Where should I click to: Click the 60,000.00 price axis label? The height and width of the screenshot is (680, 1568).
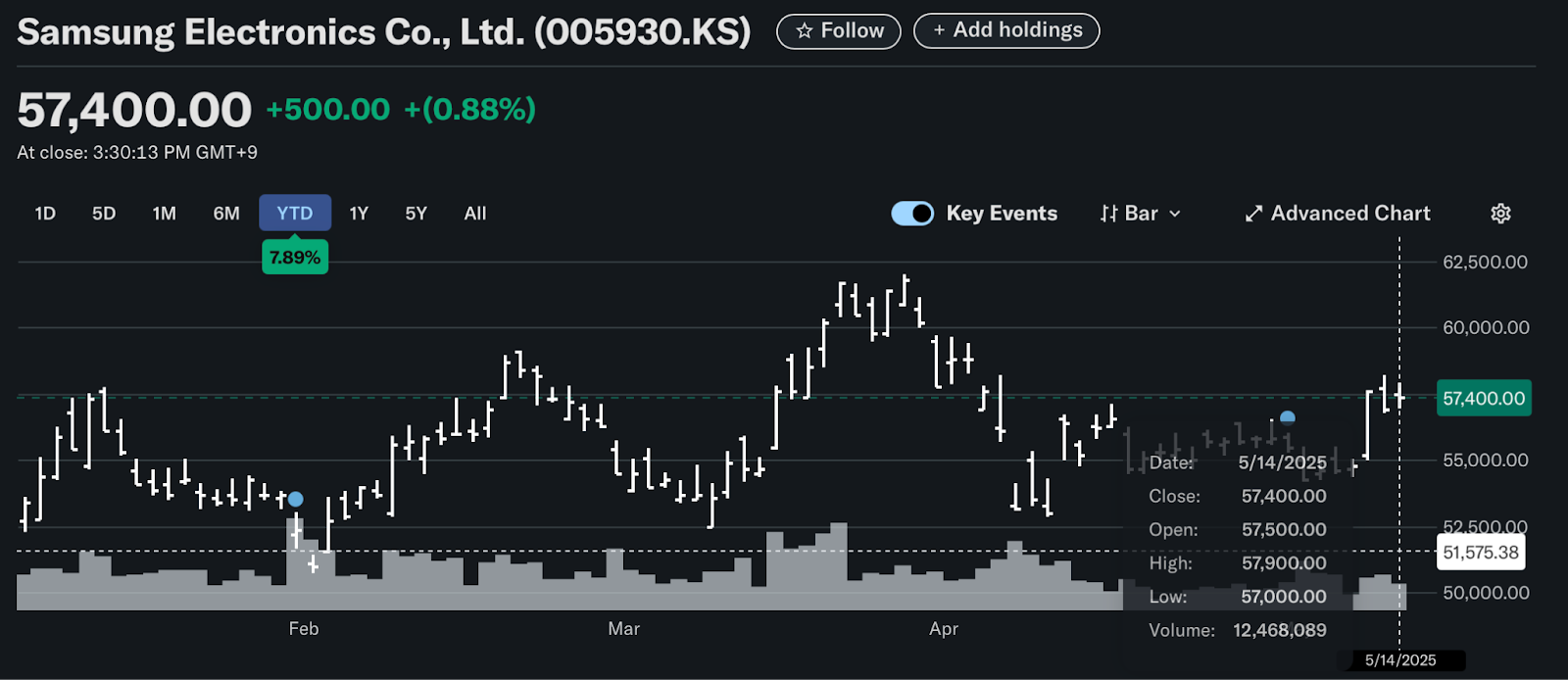1486,328
